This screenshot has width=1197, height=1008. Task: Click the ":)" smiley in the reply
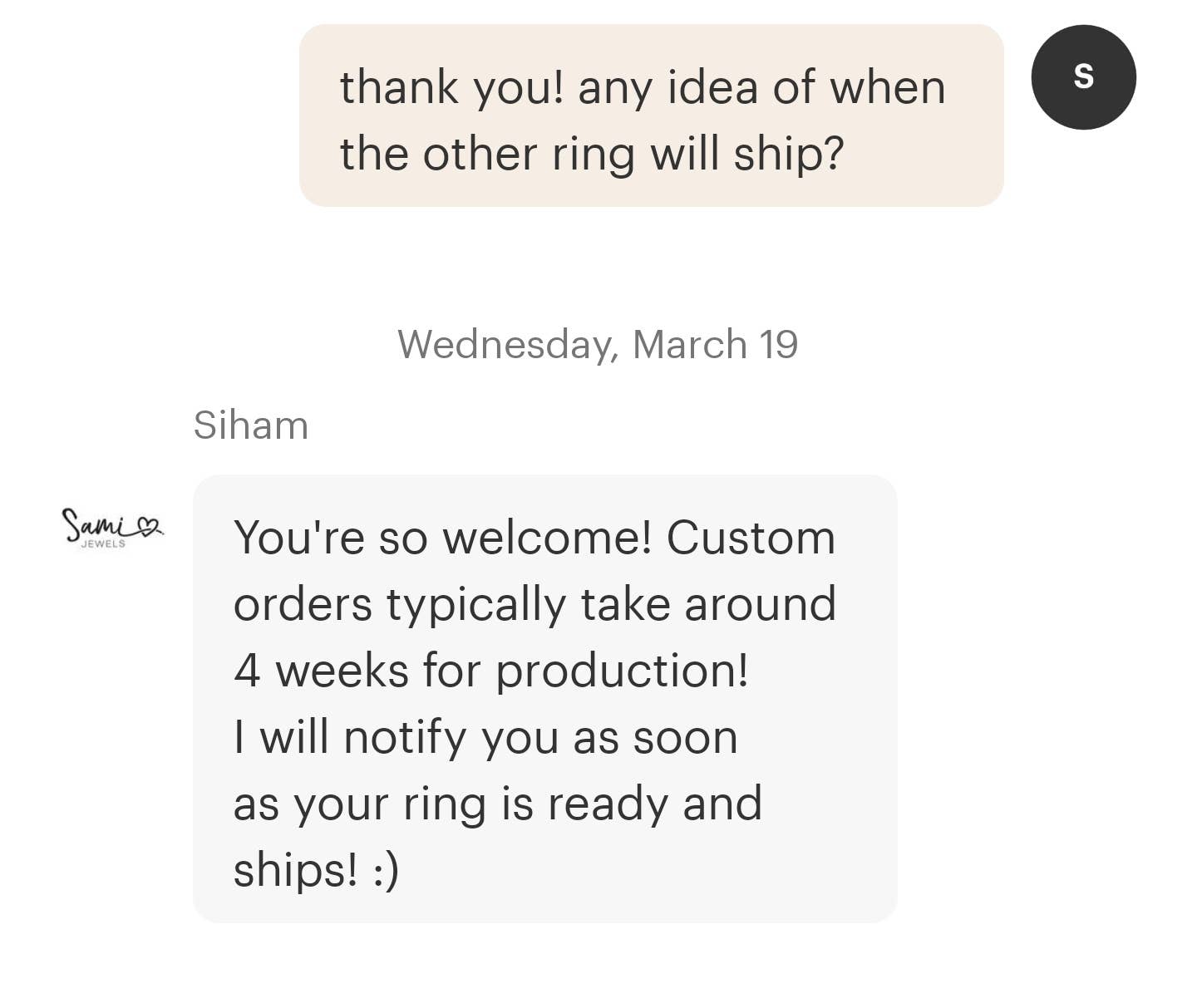coord(385,870)
